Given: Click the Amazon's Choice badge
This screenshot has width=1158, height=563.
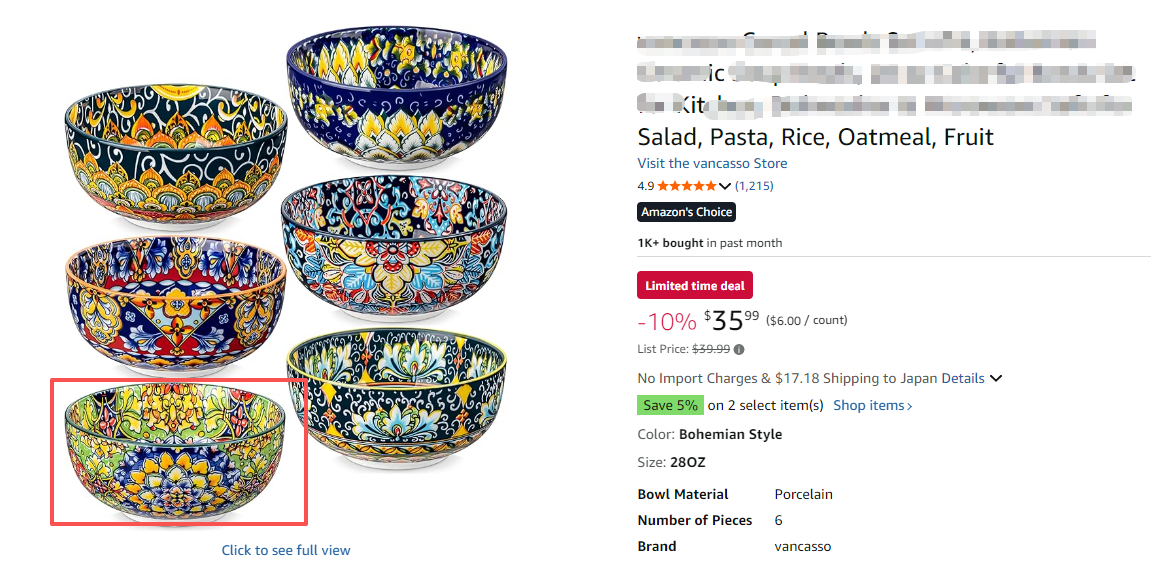Looking at the screenshot, I should coord(687,212).
